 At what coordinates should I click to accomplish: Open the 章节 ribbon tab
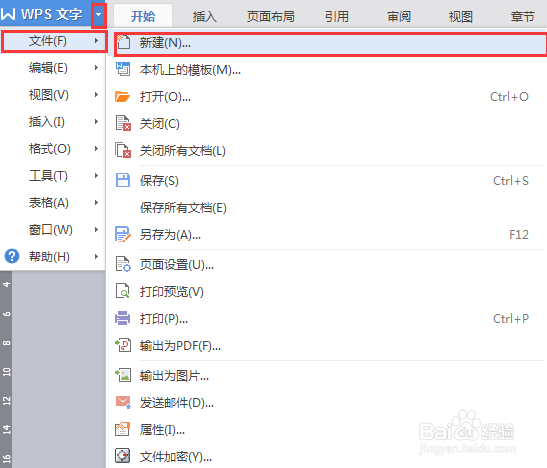523,16
